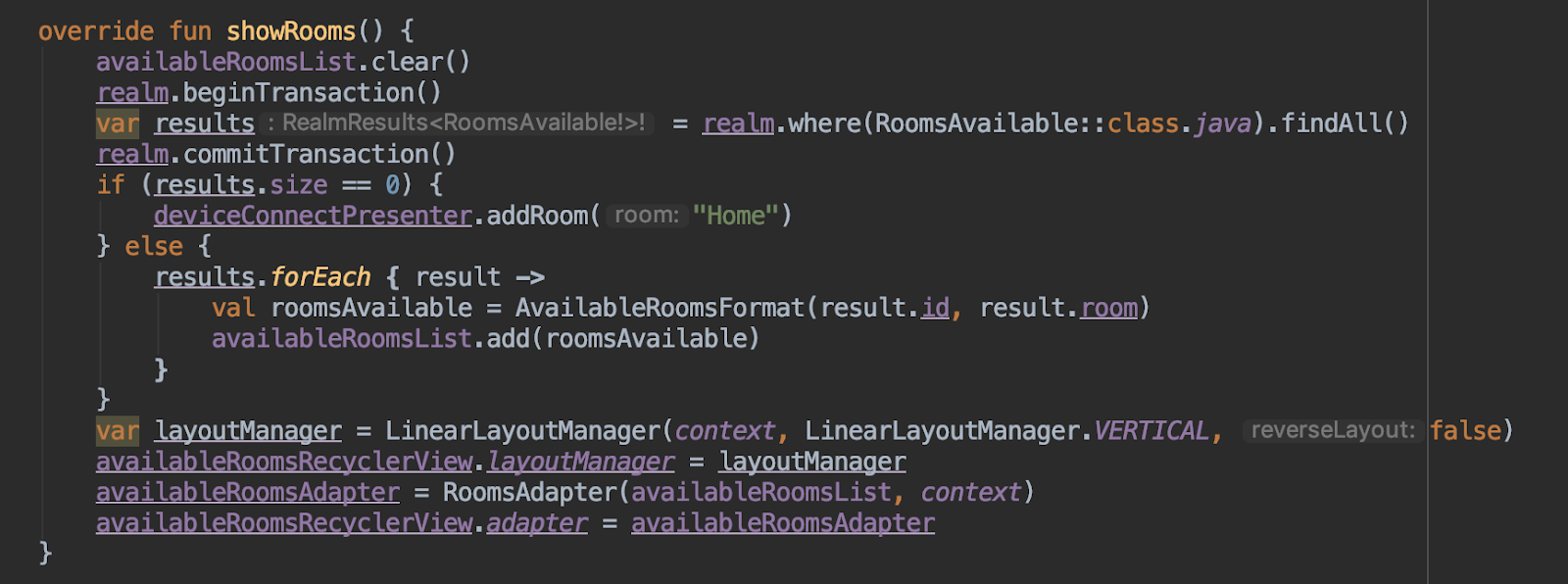The width and height of the screenshot is (1568, 584).
Task: Click deviceConnectPresenter reference
Action: coord(313,216)
